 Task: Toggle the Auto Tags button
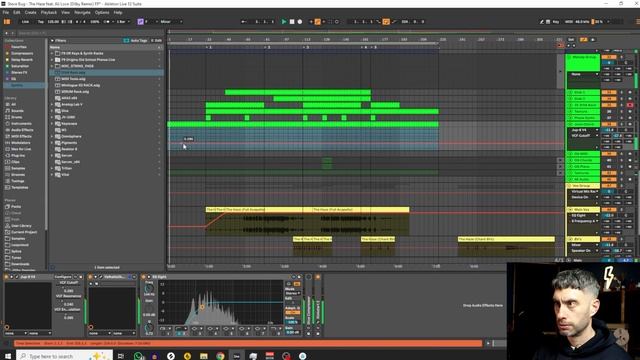[136, 41]
